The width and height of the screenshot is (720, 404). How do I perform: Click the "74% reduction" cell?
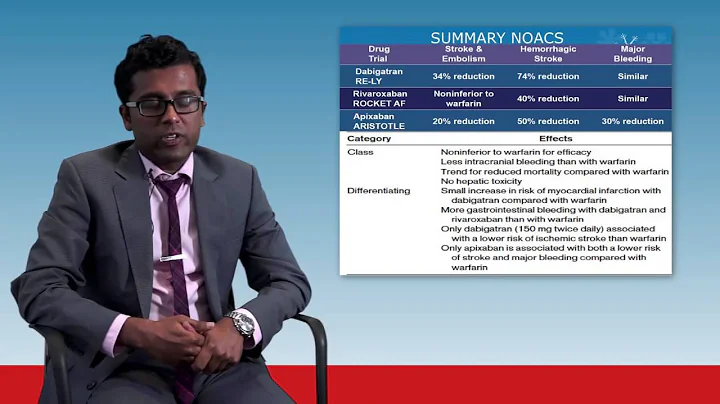click(x=548, y=76)
